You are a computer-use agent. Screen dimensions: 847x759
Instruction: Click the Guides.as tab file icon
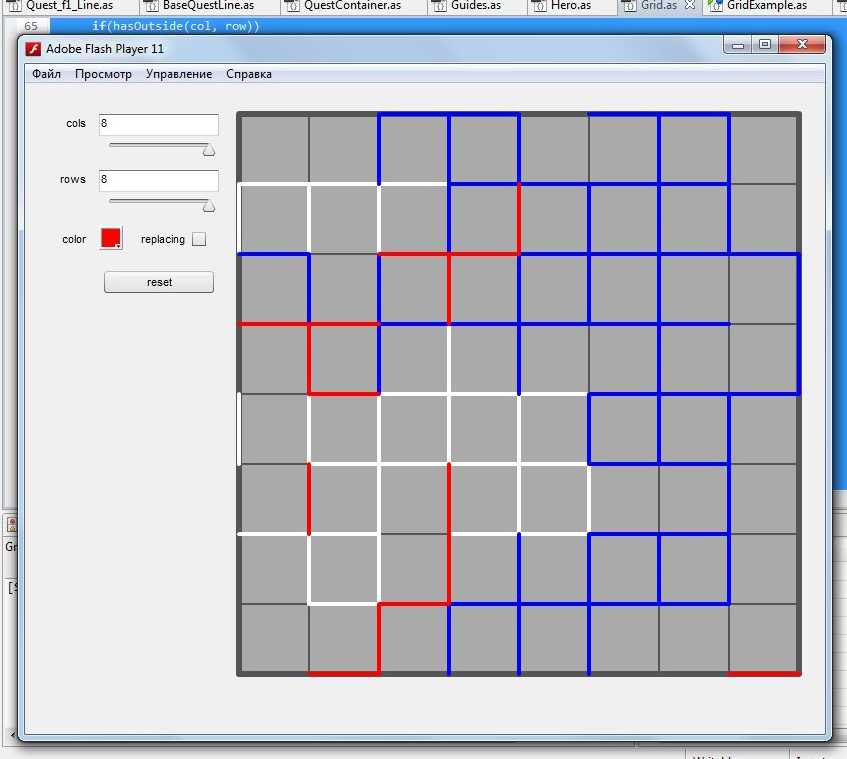439,6
